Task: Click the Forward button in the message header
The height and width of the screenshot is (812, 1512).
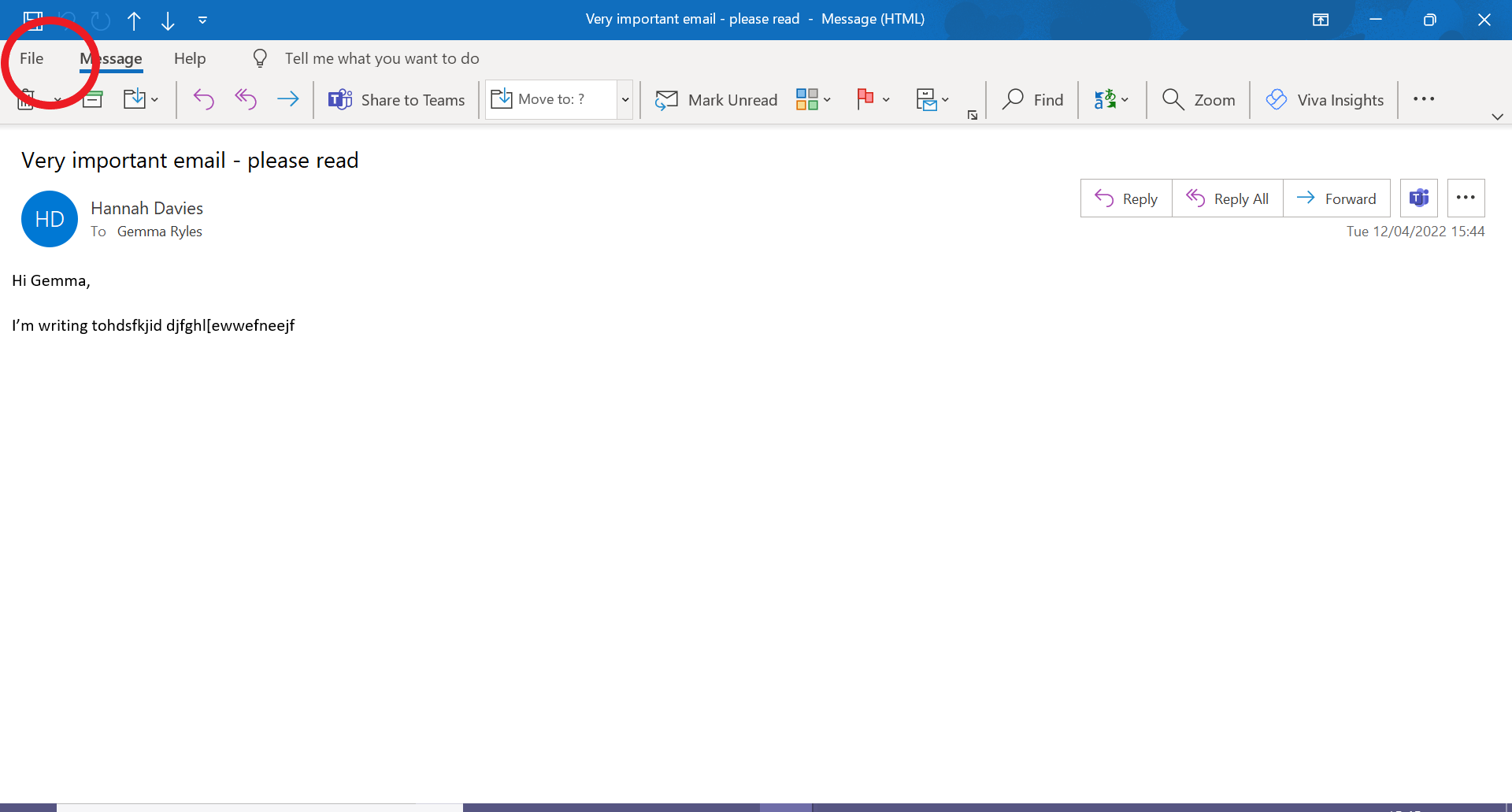Action: 1336,198
